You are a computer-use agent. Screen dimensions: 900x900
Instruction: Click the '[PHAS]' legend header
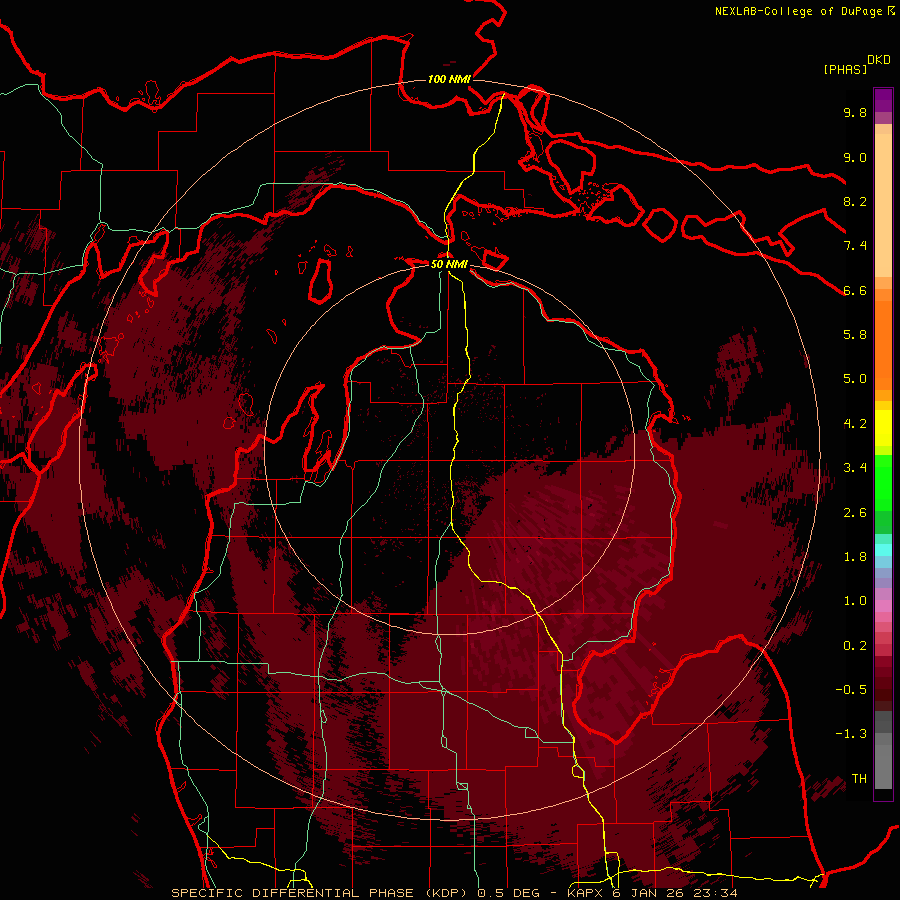click(x=845, y=70)
